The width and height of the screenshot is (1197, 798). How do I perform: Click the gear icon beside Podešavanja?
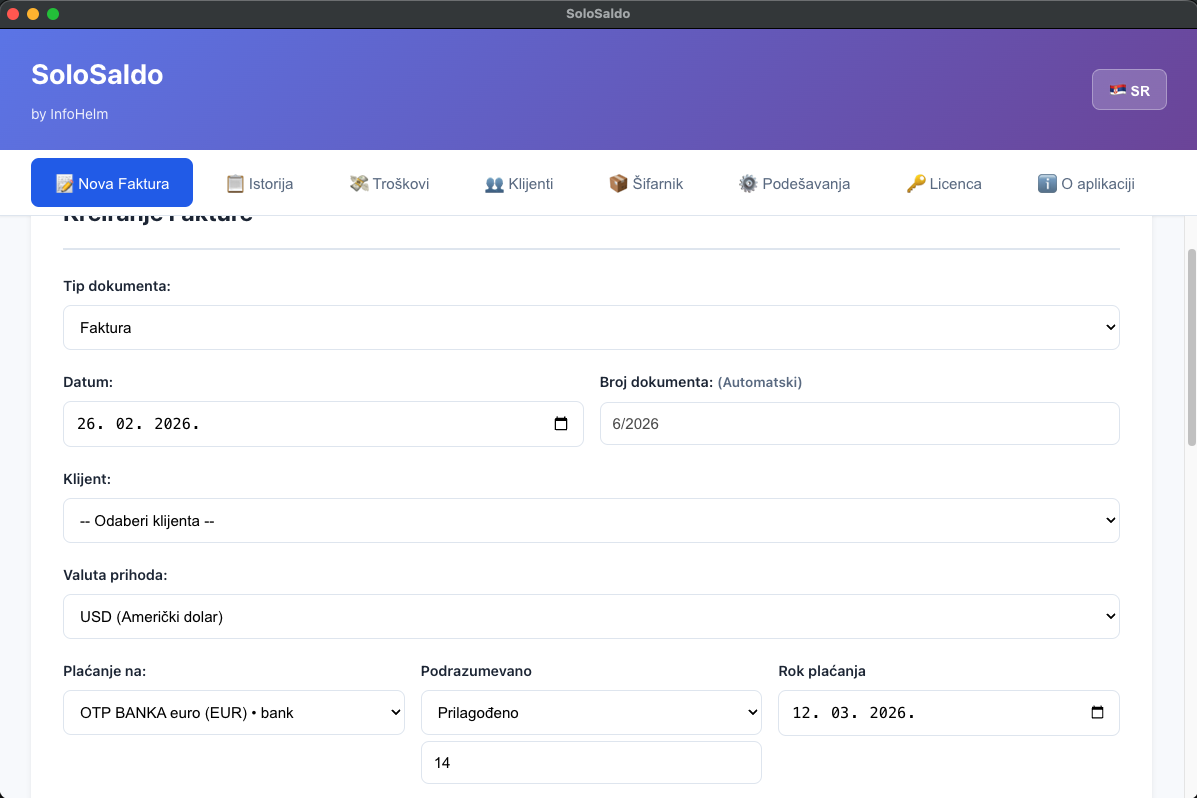(x=748, y=184)
